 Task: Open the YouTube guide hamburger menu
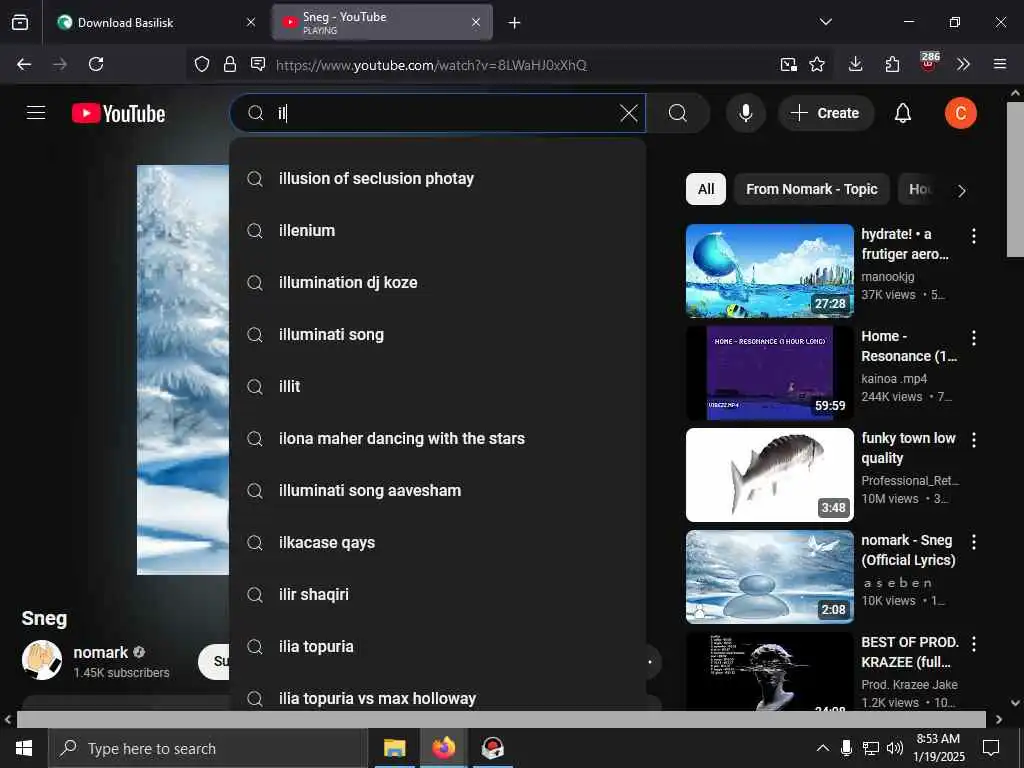[36, 113]
